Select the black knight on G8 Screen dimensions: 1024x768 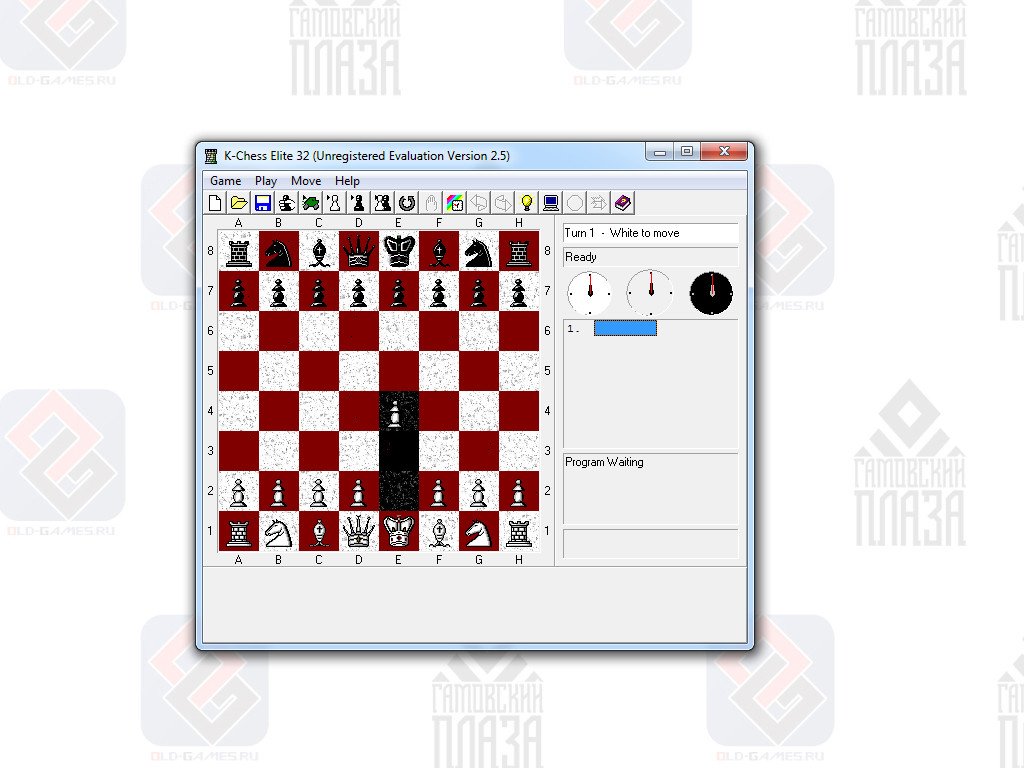coord(479,251)
